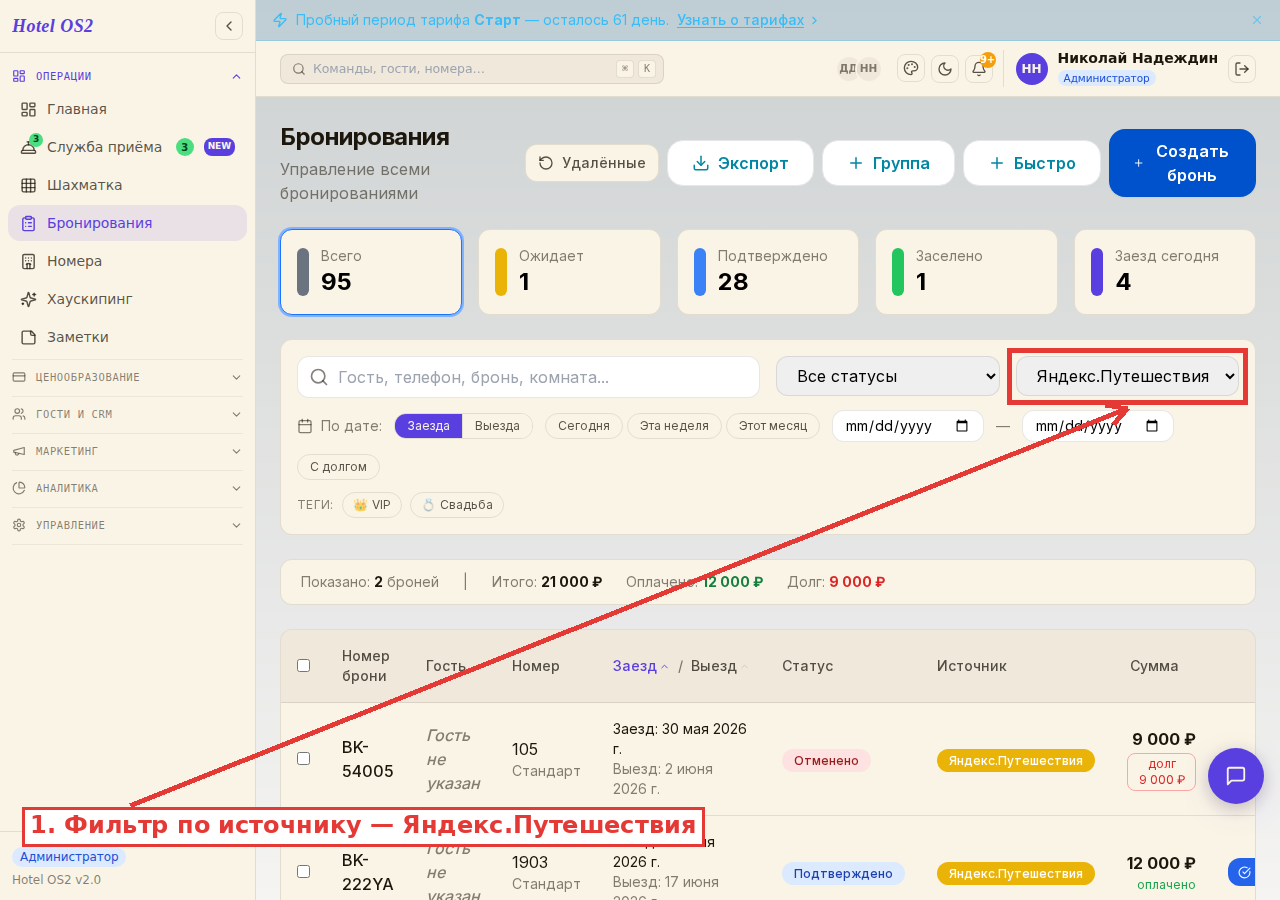Viewport: 1280px width, 900px height.
Task: Click booking number BK-54005
Action: coord(368,759)
